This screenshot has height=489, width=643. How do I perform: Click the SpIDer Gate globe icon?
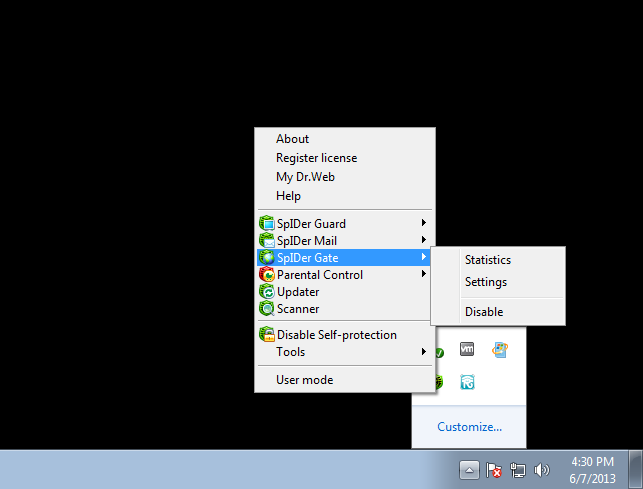(267, 258)
